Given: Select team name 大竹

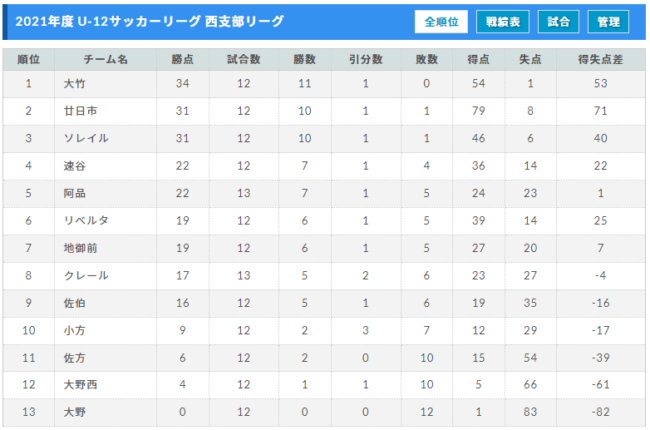Looking at the screenshot, I should 75,84.
